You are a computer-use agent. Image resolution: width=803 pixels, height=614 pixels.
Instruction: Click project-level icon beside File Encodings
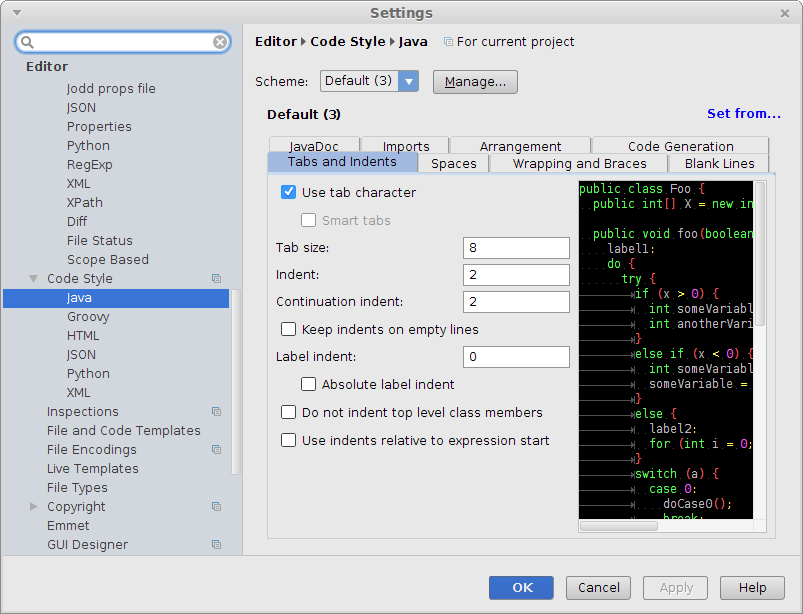tap(216, 450)
